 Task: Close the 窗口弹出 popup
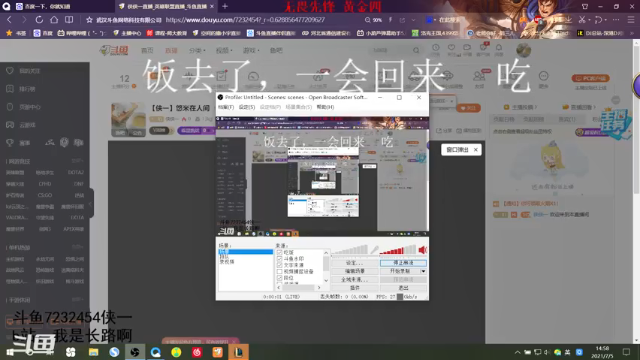click(x=476, y=150)
